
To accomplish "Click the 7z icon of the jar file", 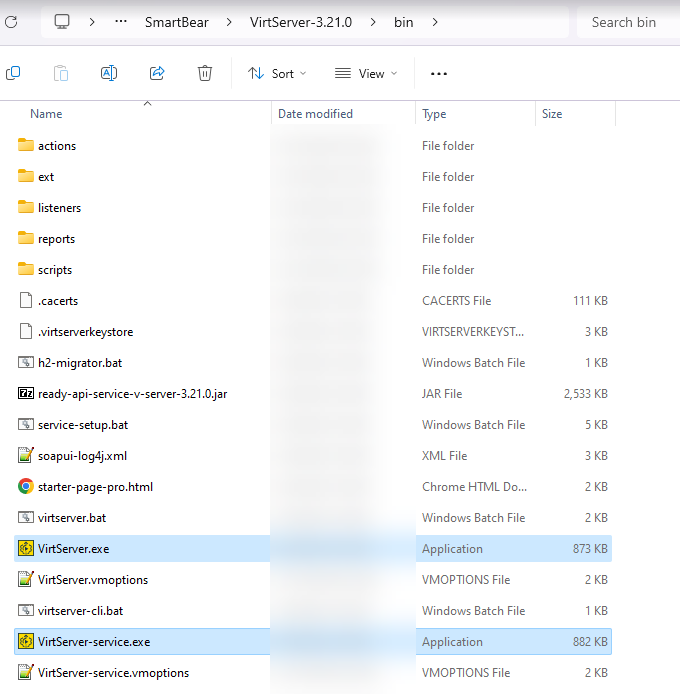I will pyautogui.click(x=25, y=393).
